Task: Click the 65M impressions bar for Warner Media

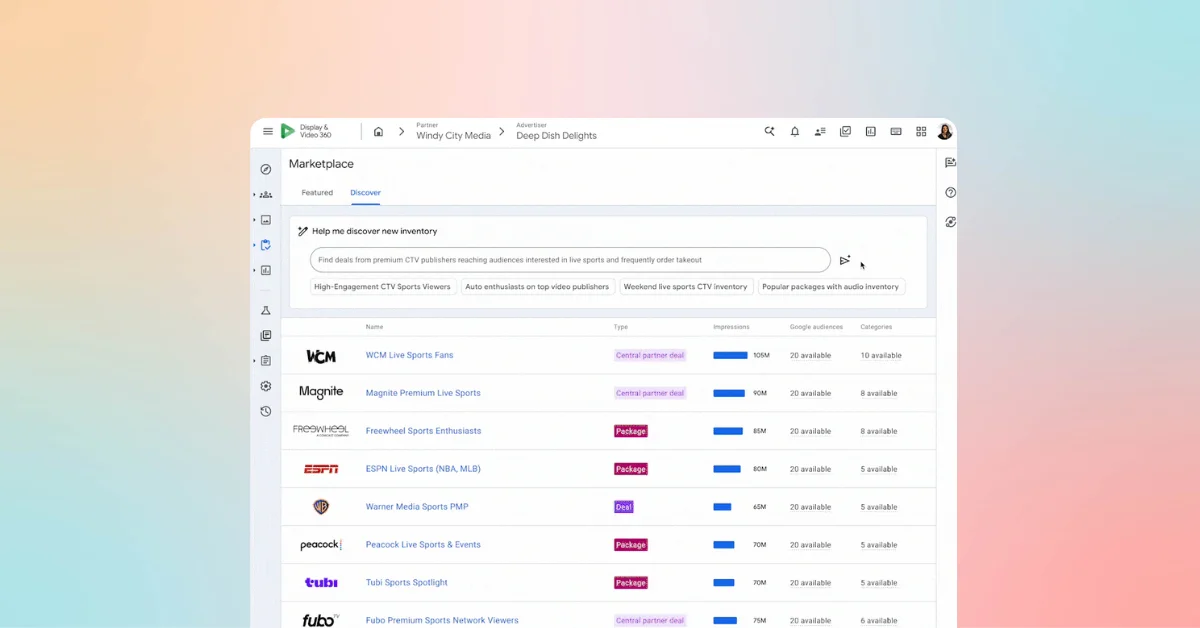Action: (722, 507)
